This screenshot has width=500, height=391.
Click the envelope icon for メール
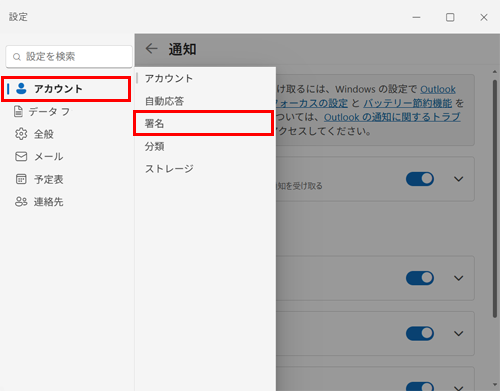(x=21, y=156)
